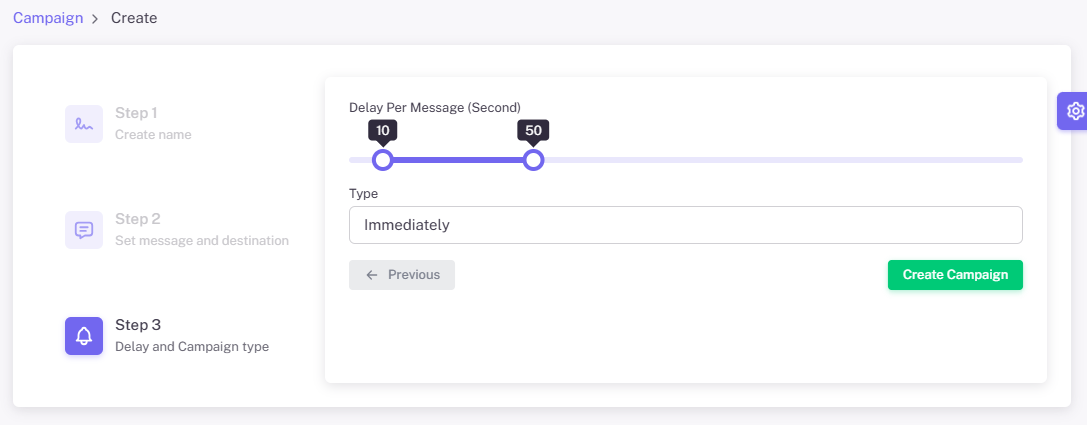This screenshot has width=1087, height=425.
Task: Click the Step 2 message icon
Action: [84, 230]
